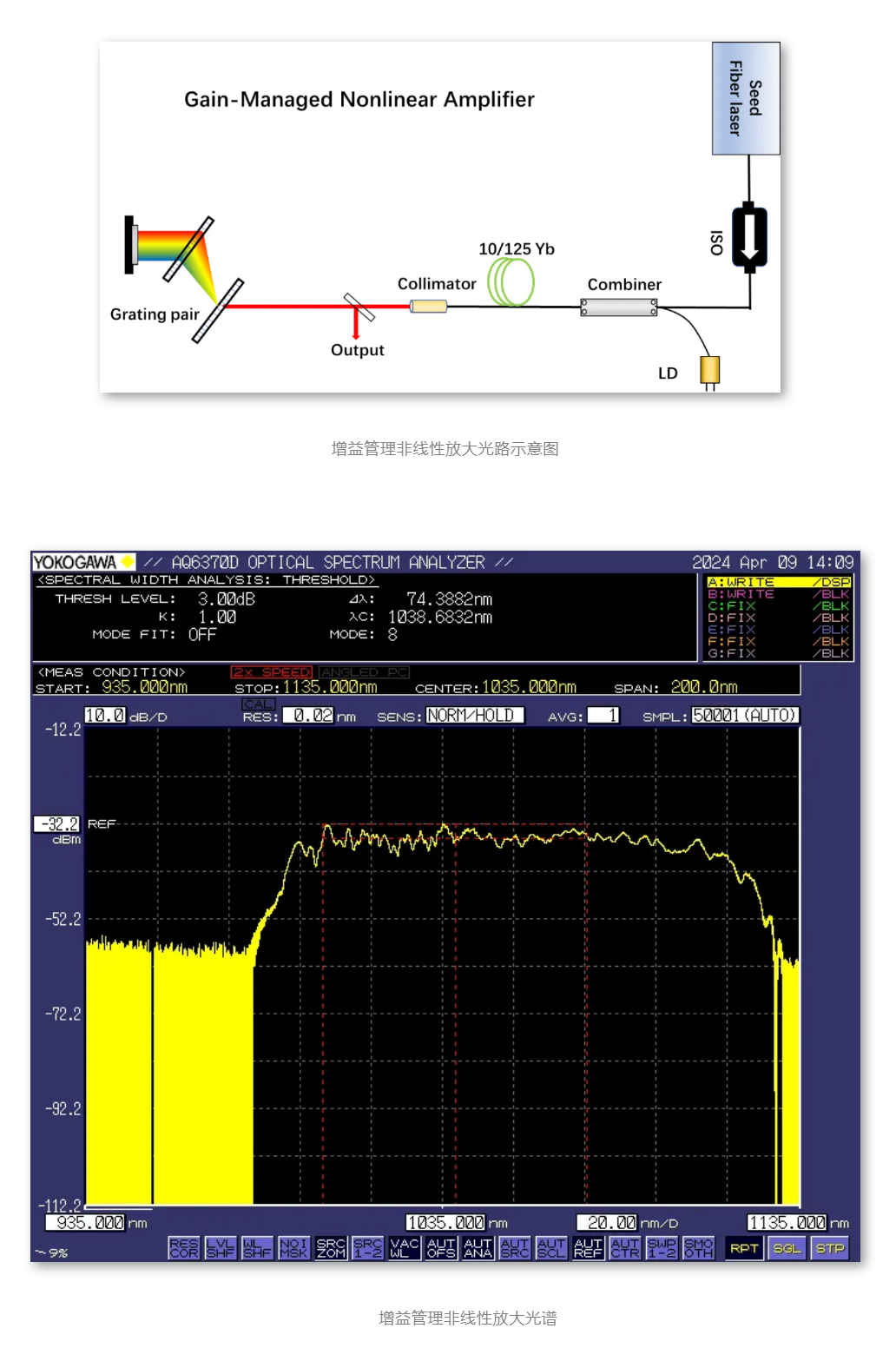Click the STP stop sweep button

(829, 1248)
